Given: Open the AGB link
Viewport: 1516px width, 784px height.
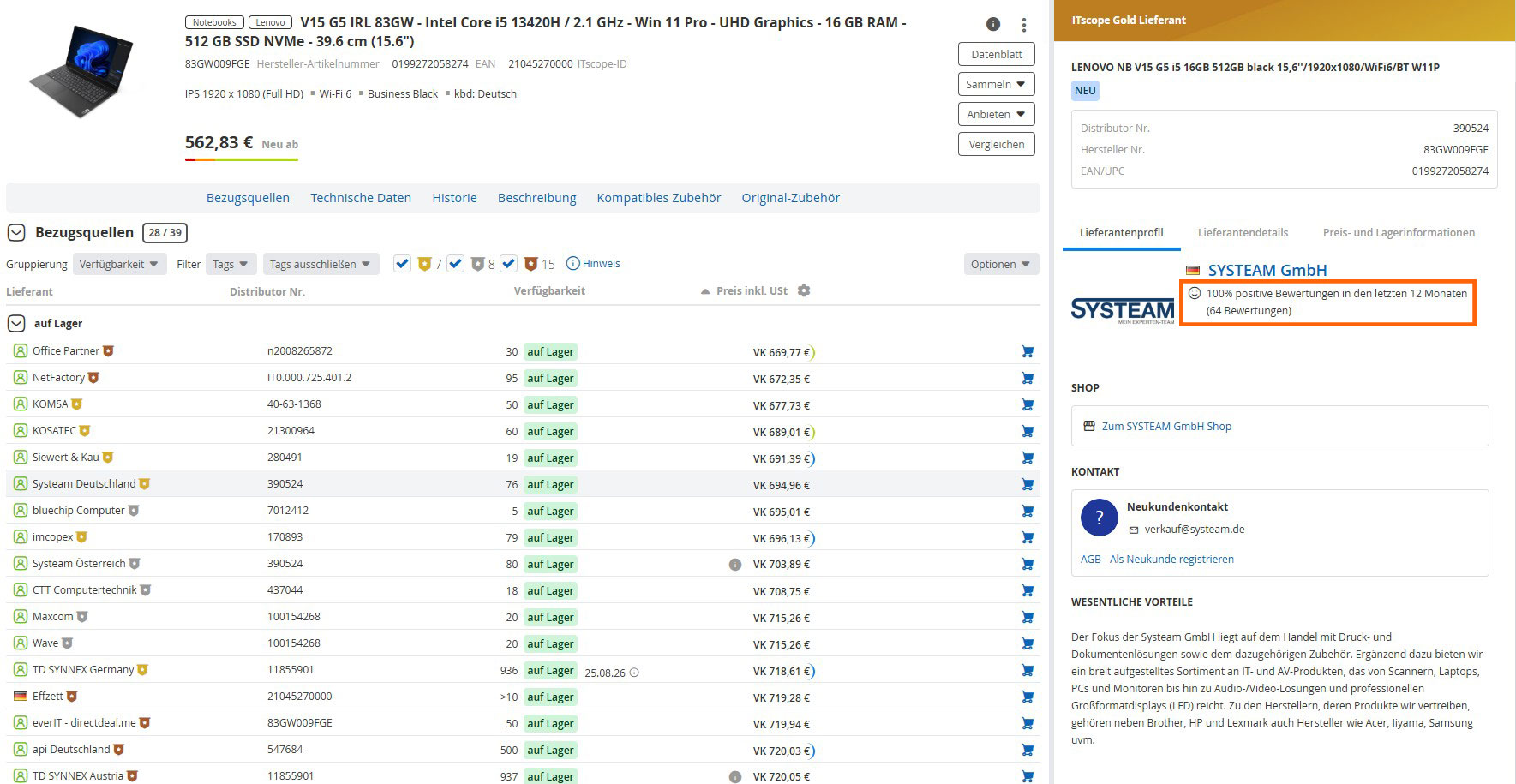Looking at the screenshot, I should [1090, 559].
